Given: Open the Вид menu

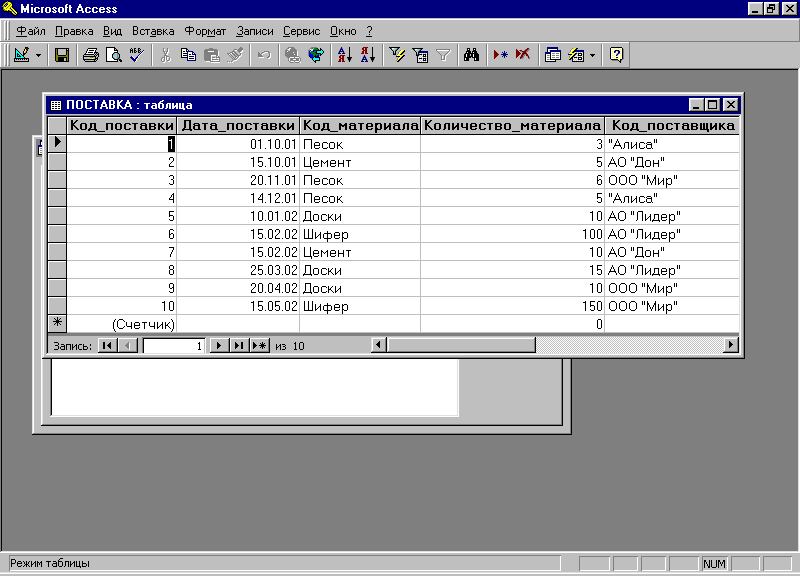Looking at the screenshot, I should [112, 31].
